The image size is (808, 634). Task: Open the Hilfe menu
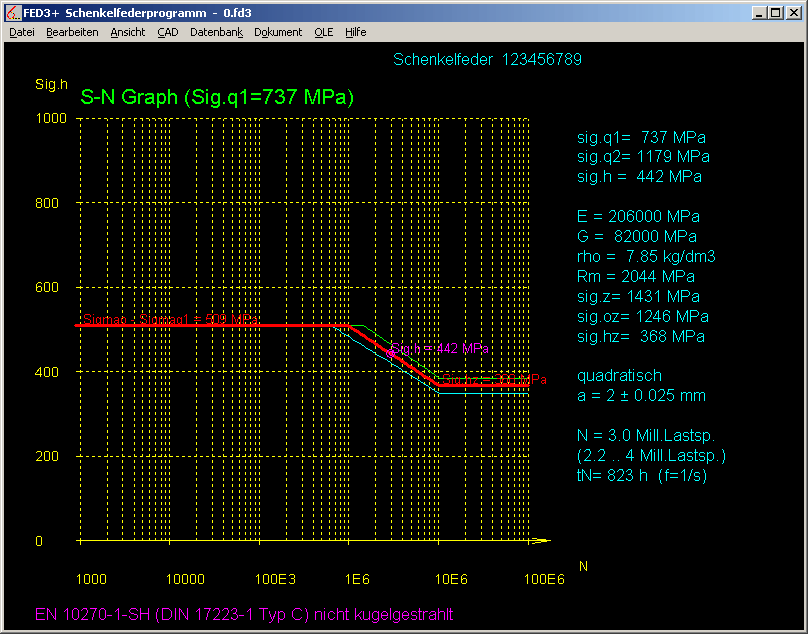[x=356, y=32]
